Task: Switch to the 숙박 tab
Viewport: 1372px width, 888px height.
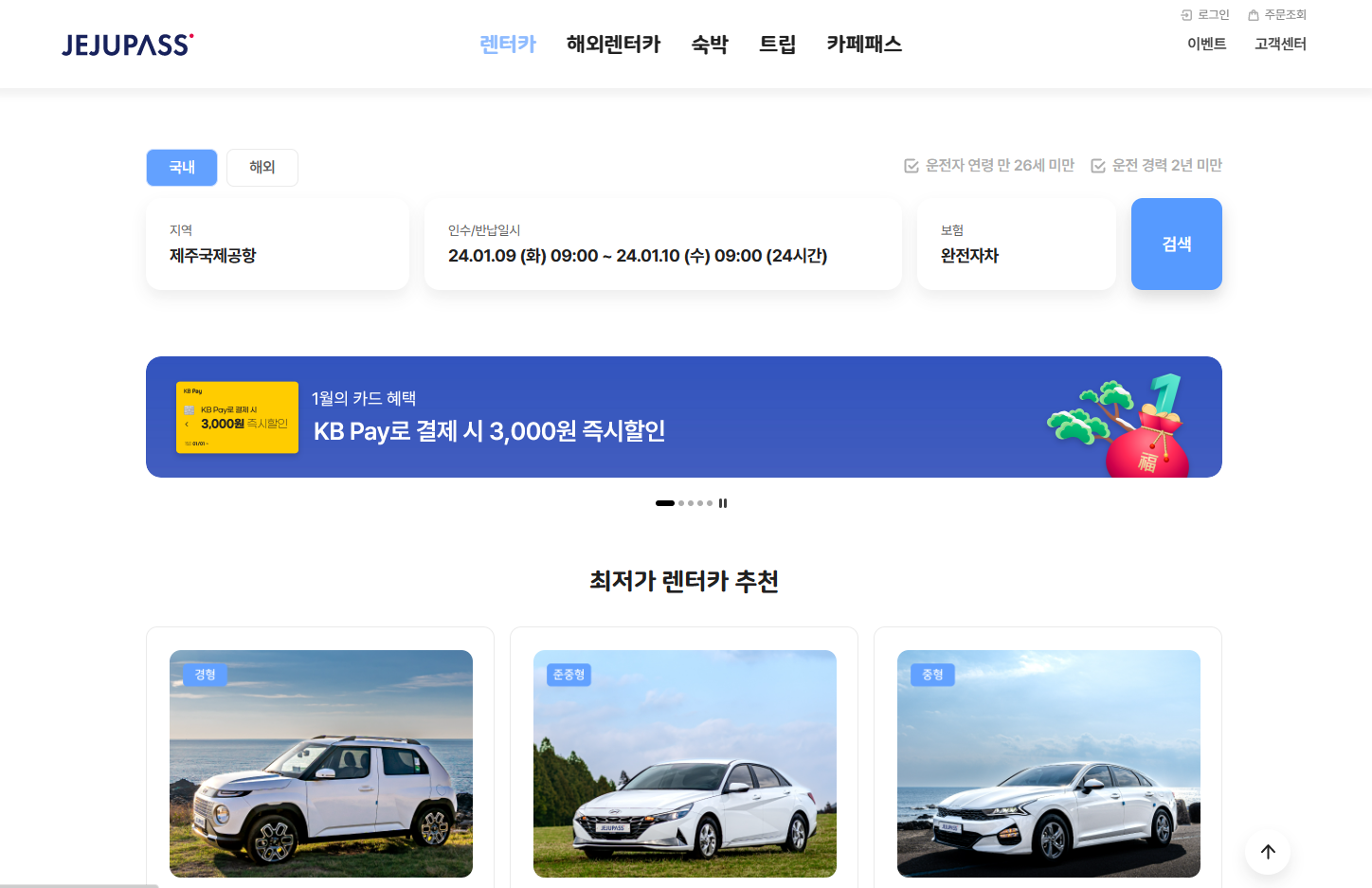Action: tap(710, 44)
